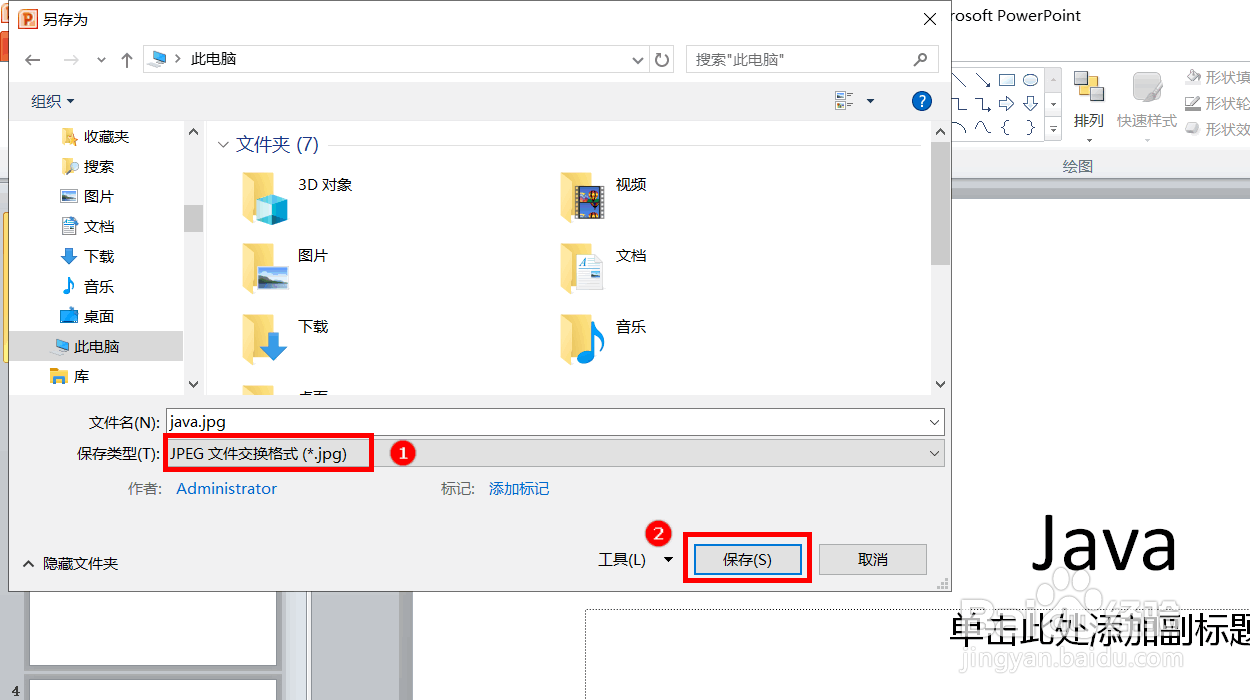Go back using the back arrow

(x=33, y=60)
